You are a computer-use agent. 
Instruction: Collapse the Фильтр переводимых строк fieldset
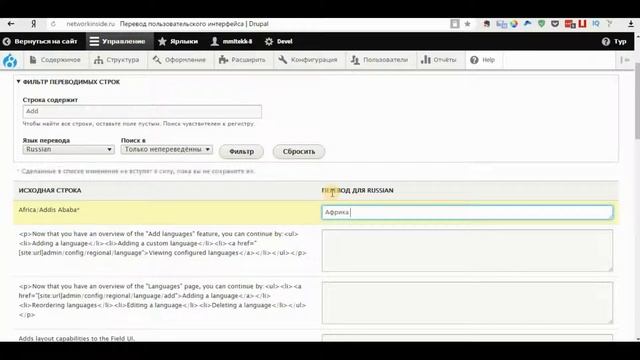69,82
